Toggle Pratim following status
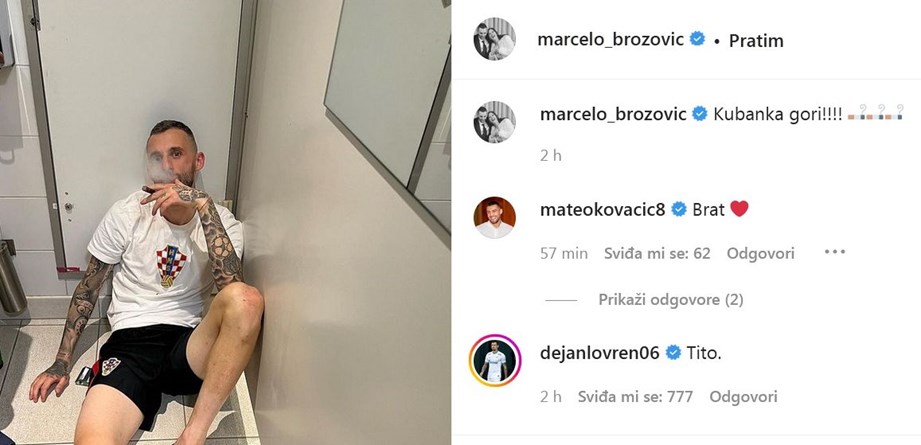921x445 pixels. pyautogui.click(x=756, y=40)
